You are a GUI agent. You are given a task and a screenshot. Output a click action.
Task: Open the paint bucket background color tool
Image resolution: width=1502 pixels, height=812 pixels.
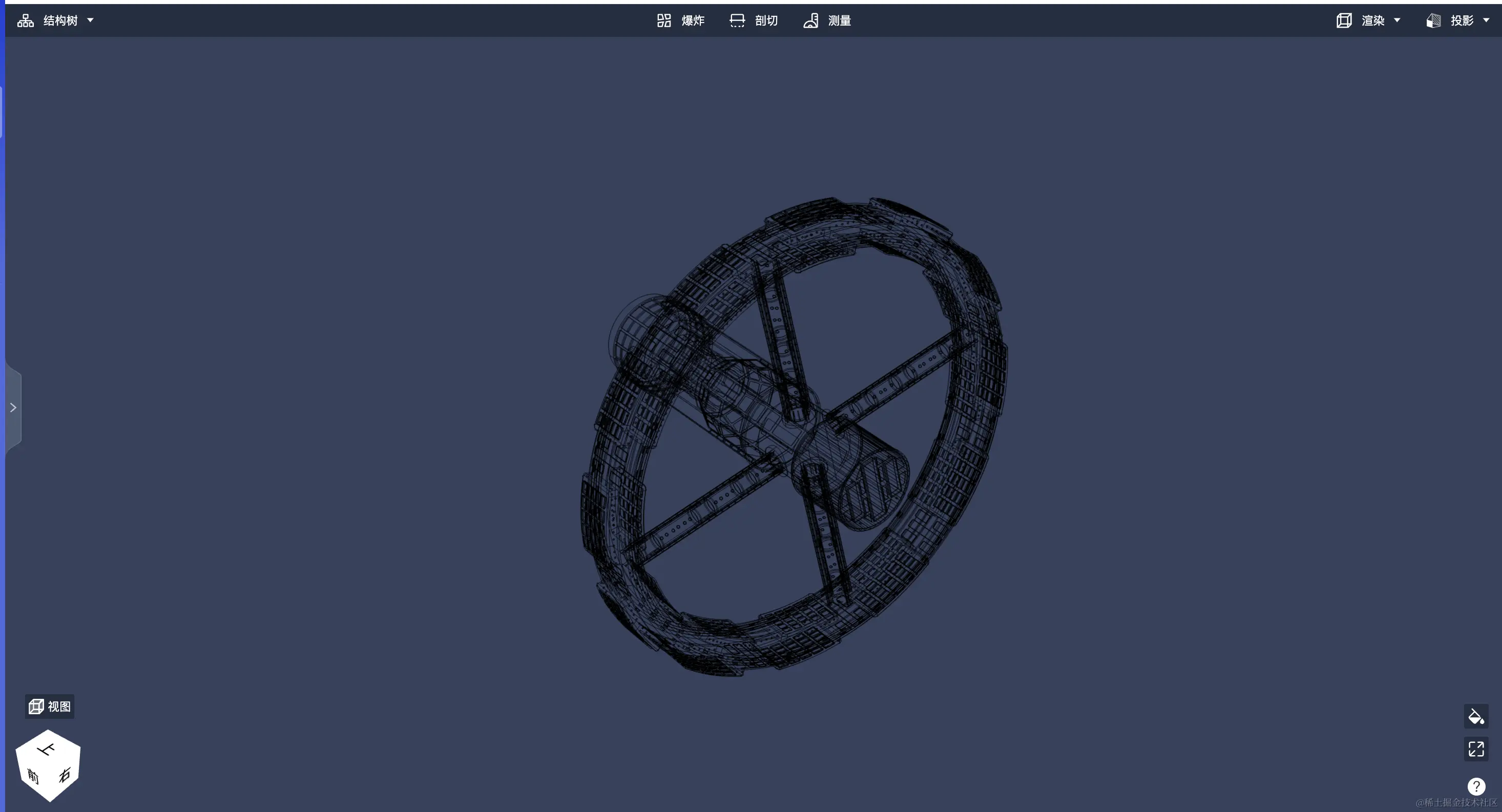[1476, 716]
